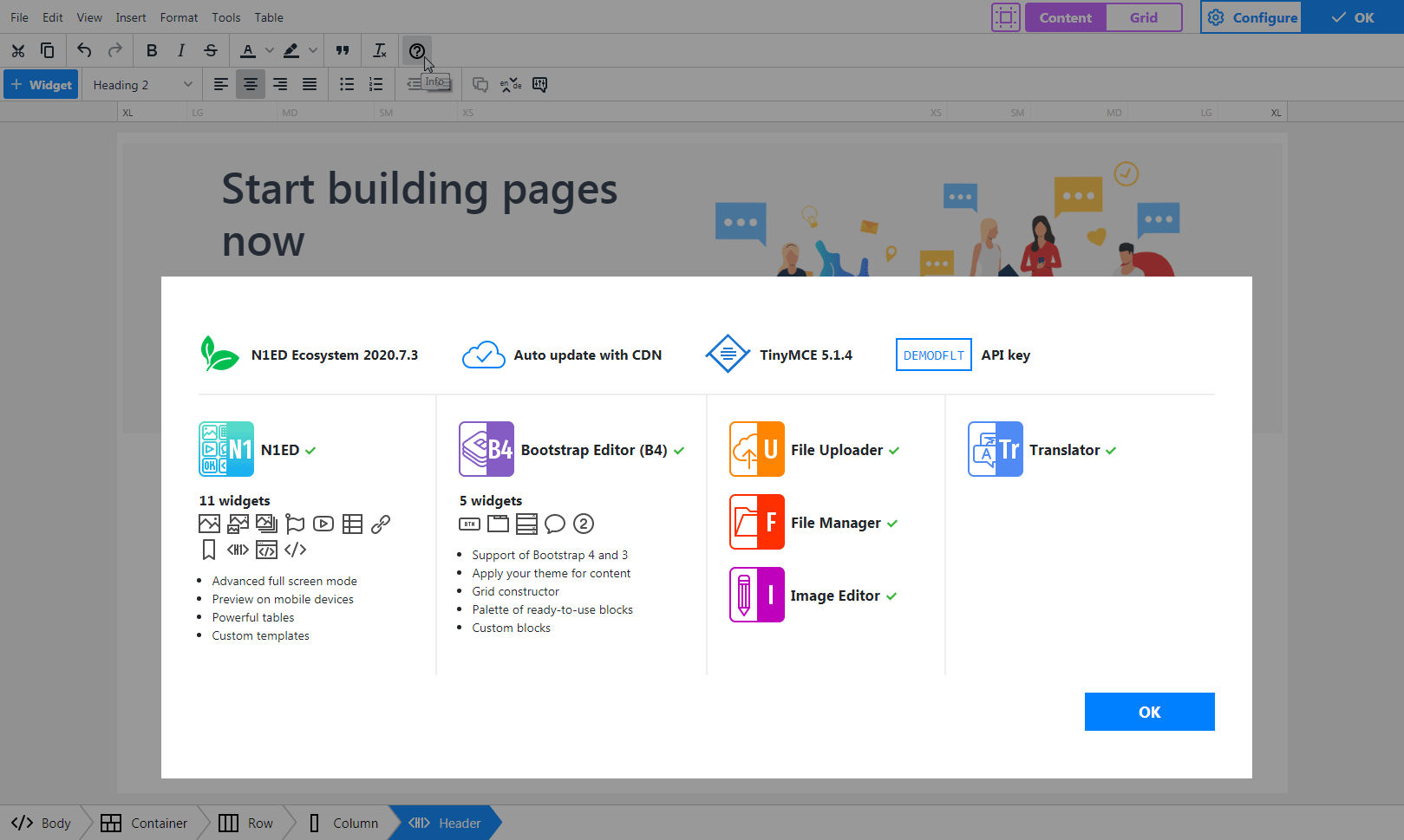Viewport: 1404px width, 840px height.
Task: Open the highlight color dropdown arrow
Action: pyautogui.click(x=313, y=50)
